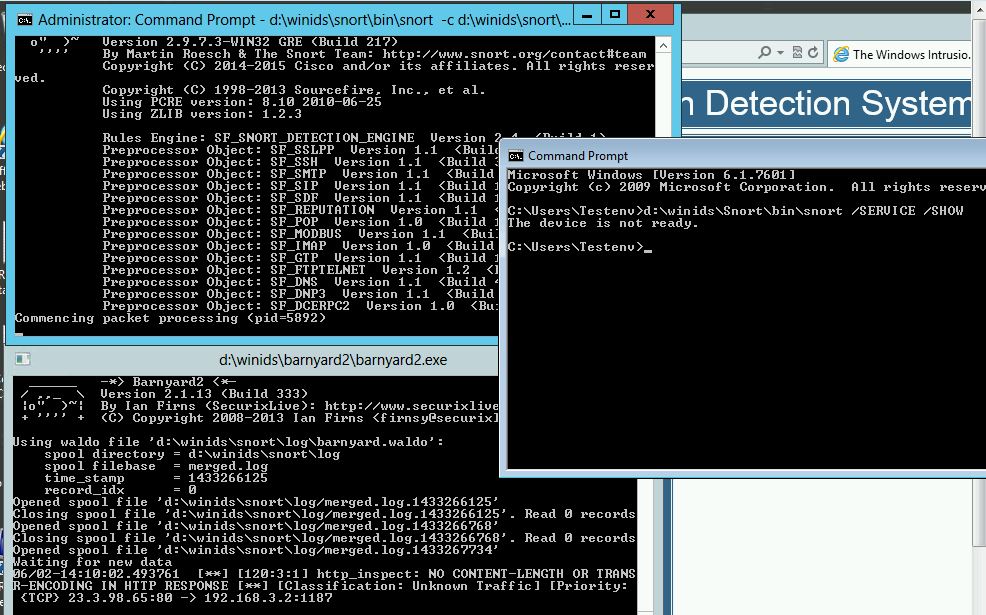Click the barnyard2.exe window system icon

click(x=22, y=360)
